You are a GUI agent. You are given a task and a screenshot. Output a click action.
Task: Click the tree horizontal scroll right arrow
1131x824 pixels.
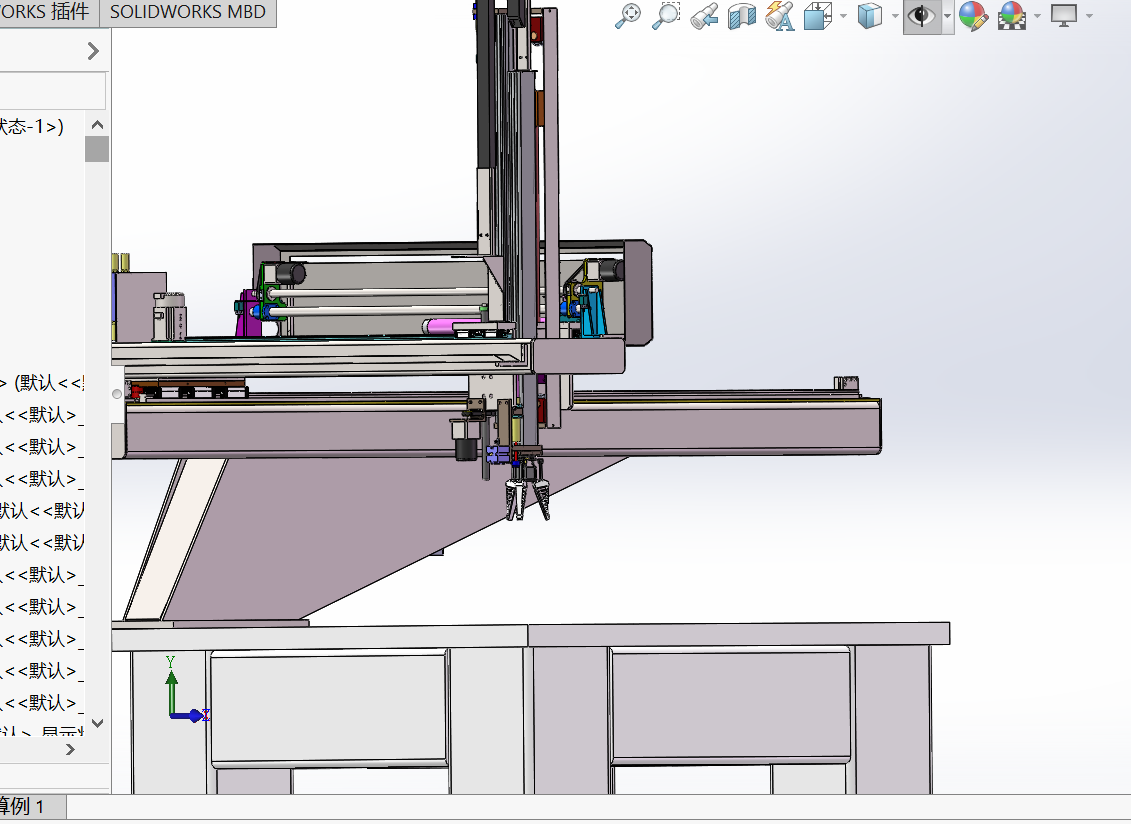pos(70,750)
